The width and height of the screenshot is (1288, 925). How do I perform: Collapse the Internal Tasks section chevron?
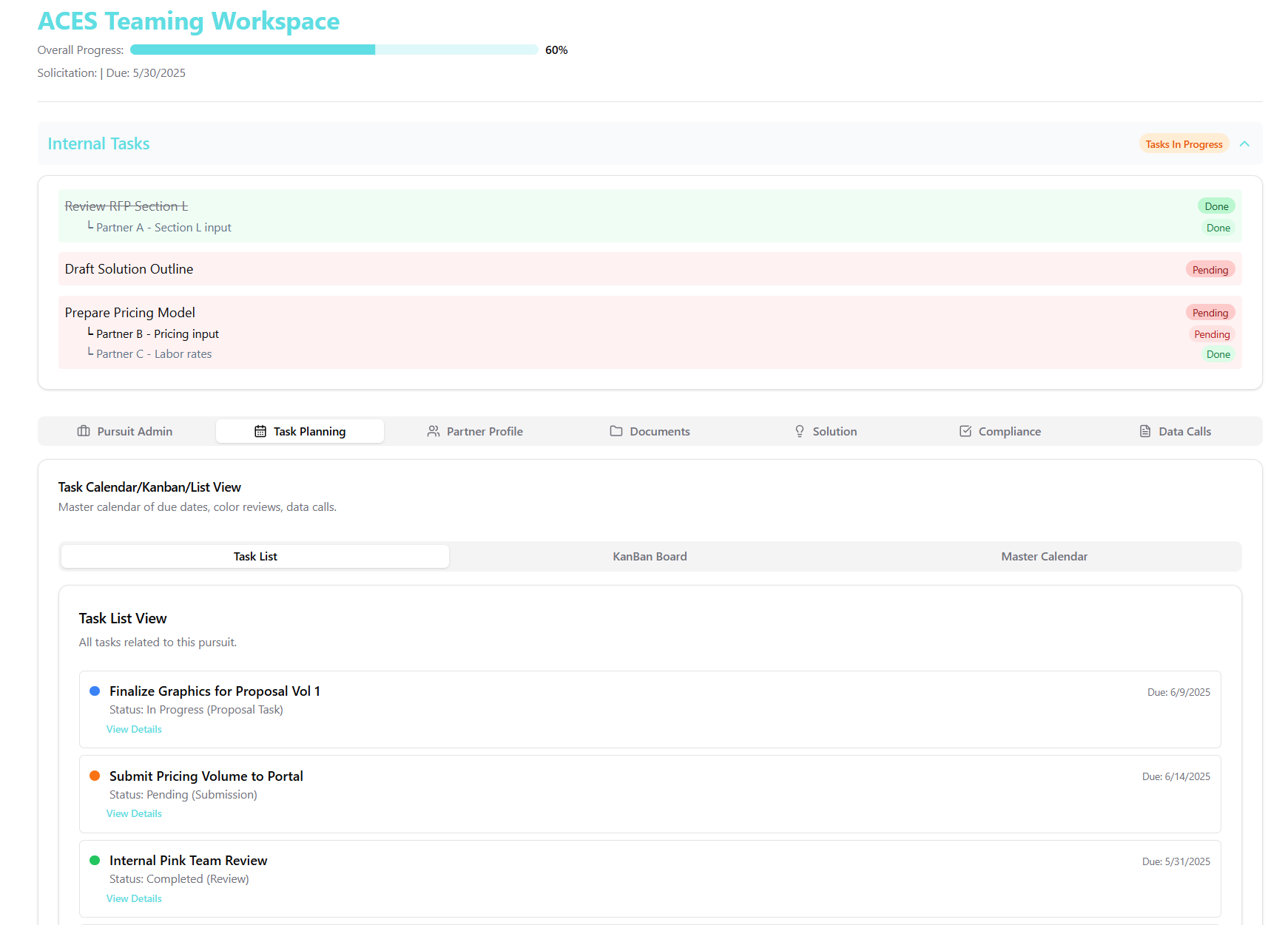tap(1244, 144)
